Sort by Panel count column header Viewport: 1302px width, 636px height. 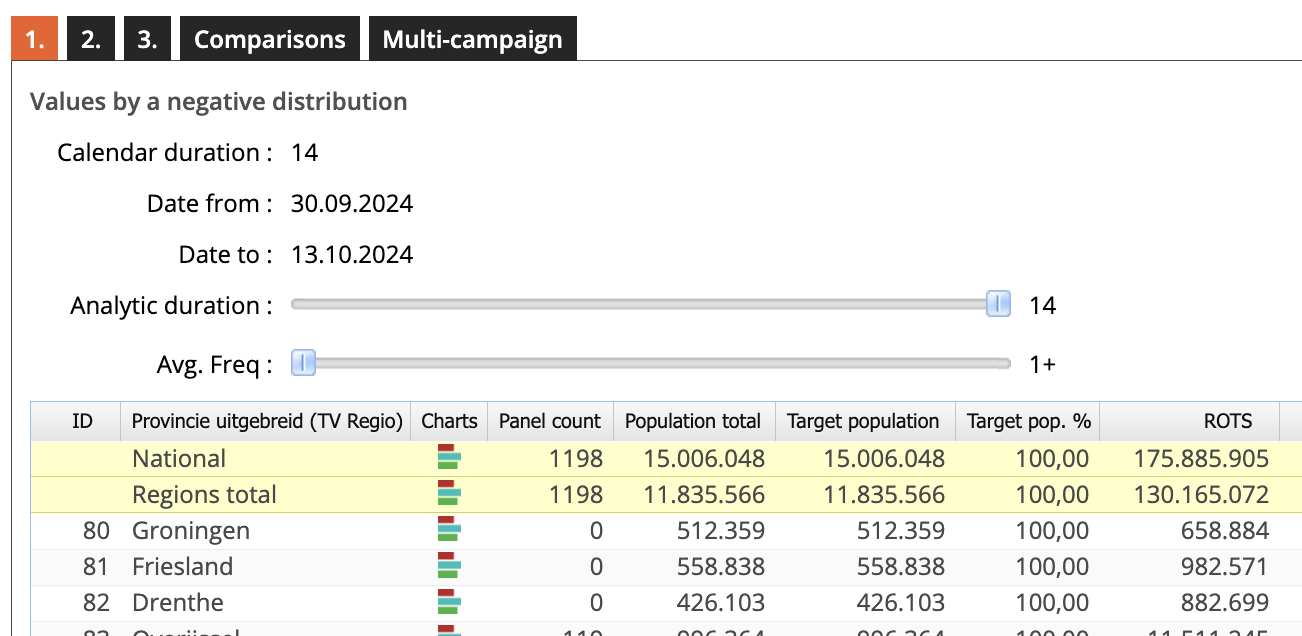click(549, 421)
